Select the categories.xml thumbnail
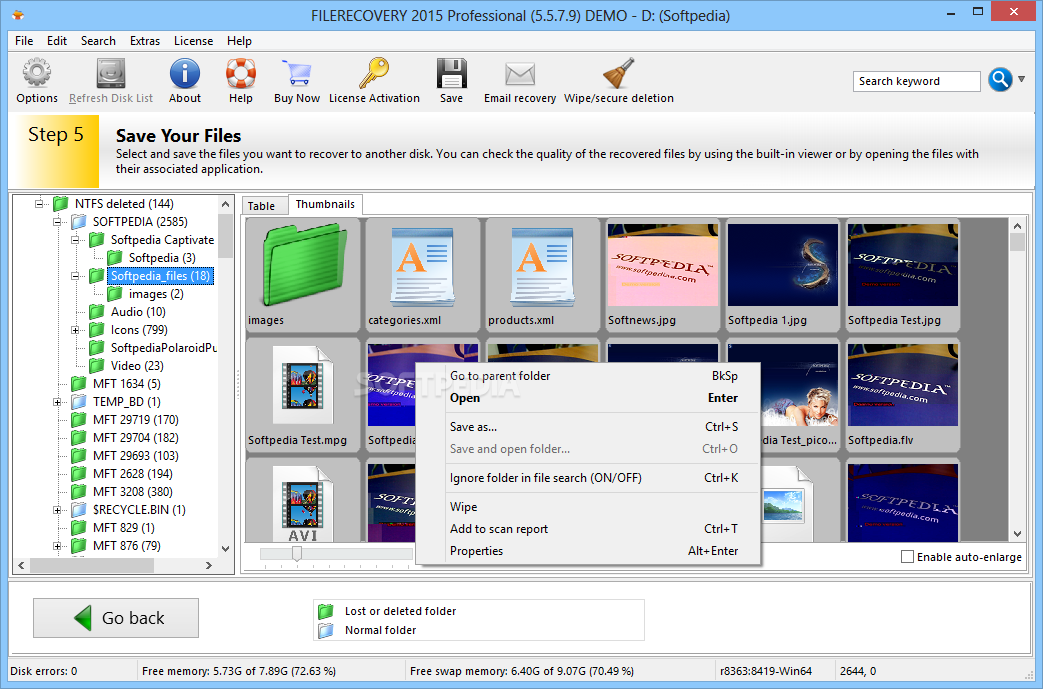This screenshot has width=1043, height=689. [422, 275]
